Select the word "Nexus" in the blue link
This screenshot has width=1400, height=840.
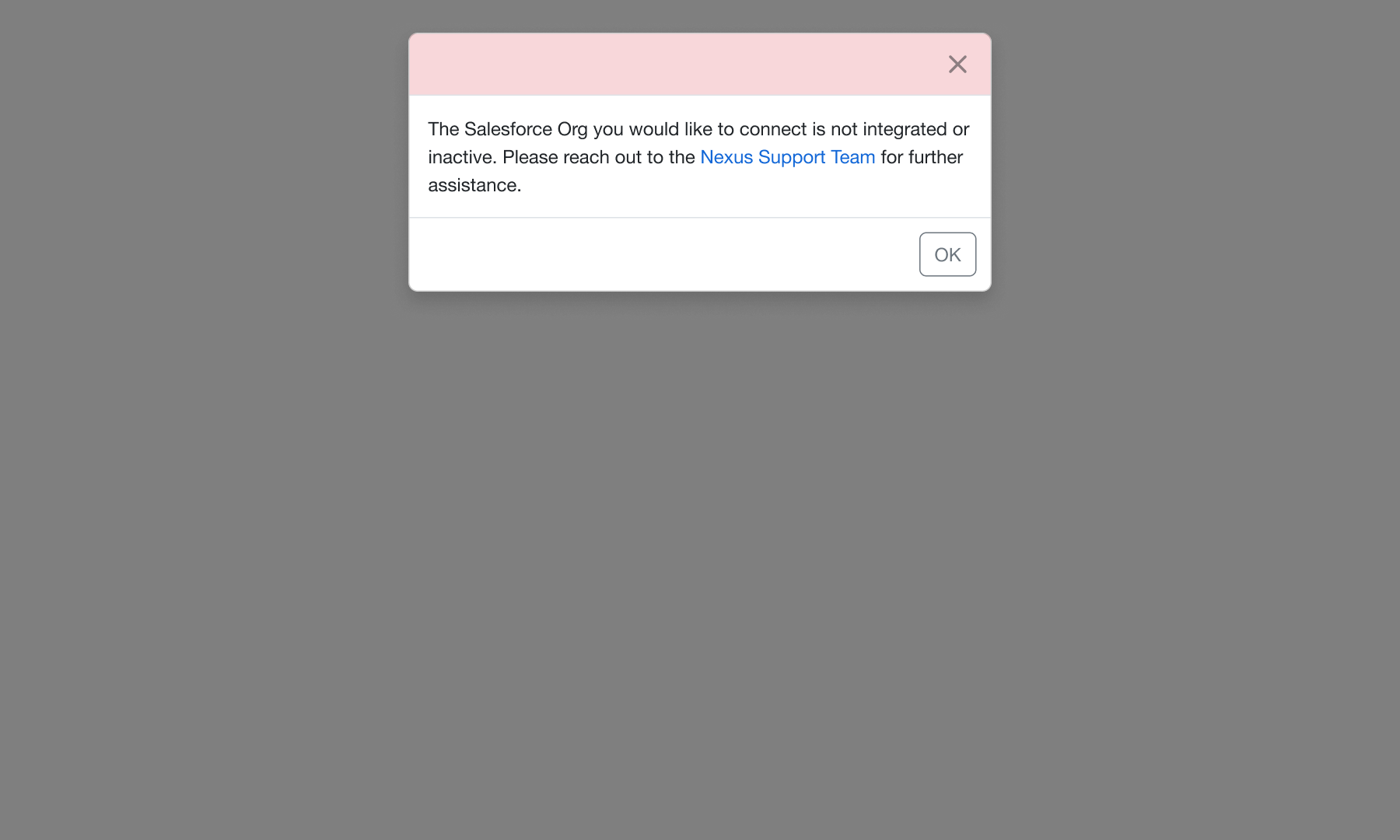[x=726, y=157]
